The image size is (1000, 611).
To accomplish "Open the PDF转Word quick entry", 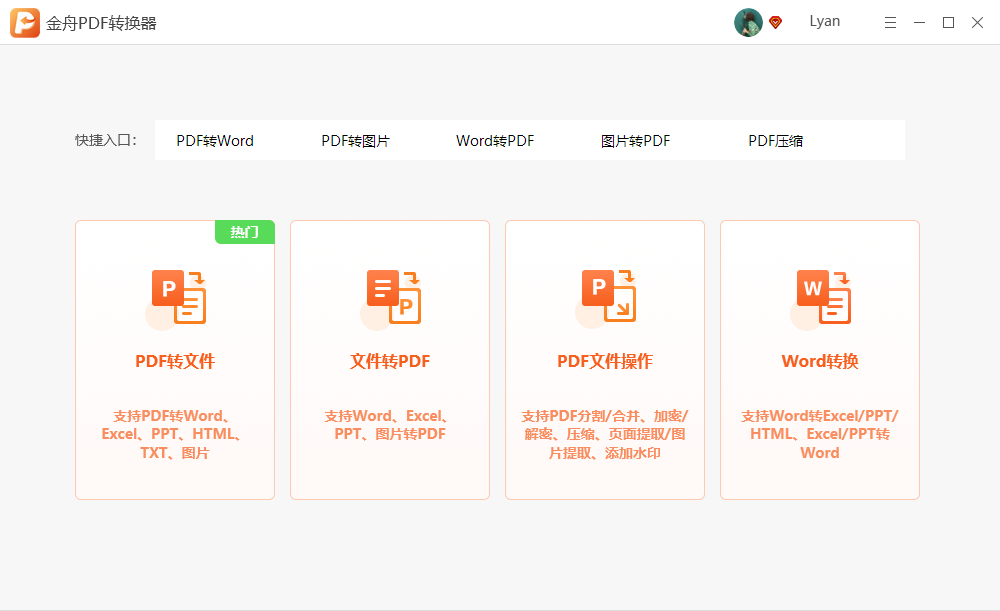I will tap(215, 141).
